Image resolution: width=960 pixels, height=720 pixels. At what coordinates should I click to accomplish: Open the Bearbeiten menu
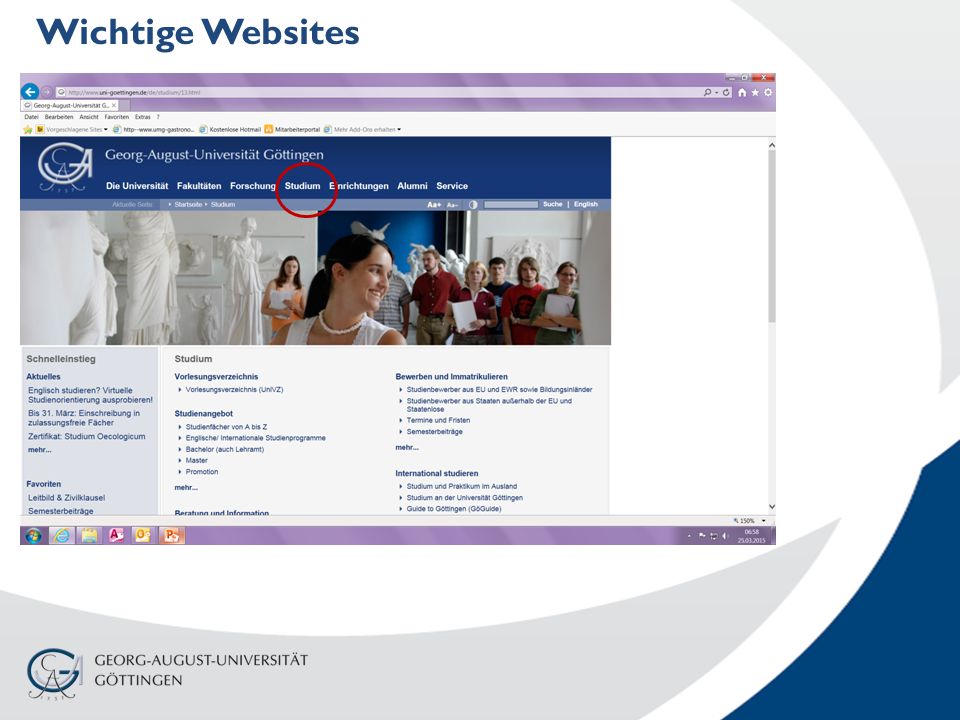(59, 117)
